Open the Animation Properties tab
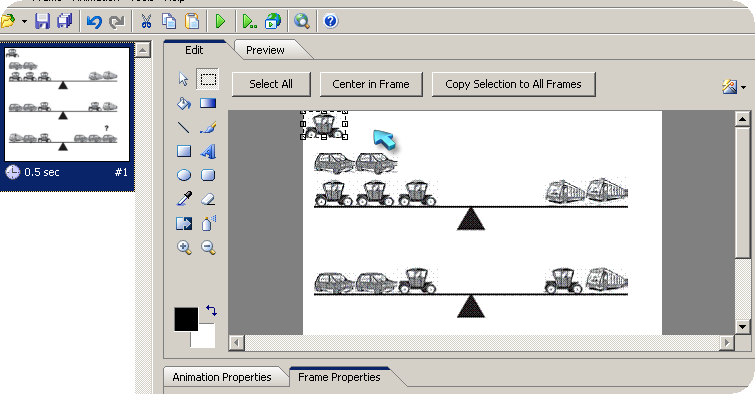 pyautogui.click(x=222, y=377)
